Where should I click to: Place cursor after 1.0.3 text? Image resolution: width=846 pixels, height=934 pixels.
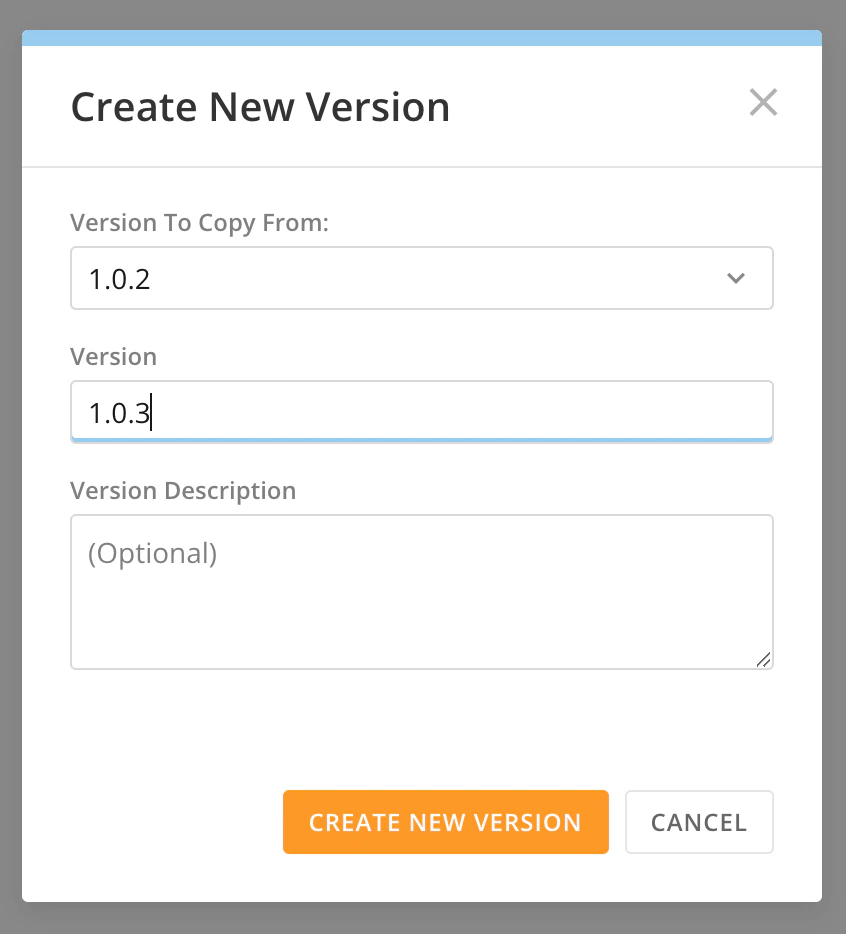[151, 413]
